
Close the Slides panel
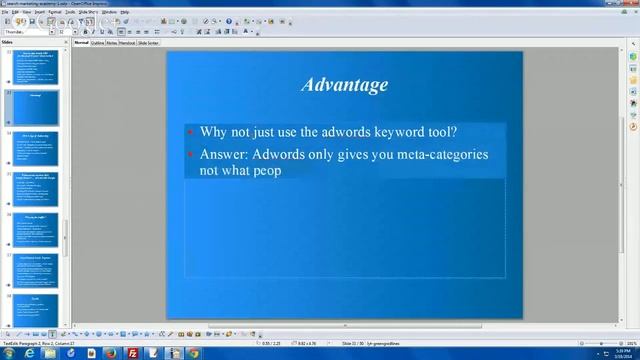coord(66,42)
